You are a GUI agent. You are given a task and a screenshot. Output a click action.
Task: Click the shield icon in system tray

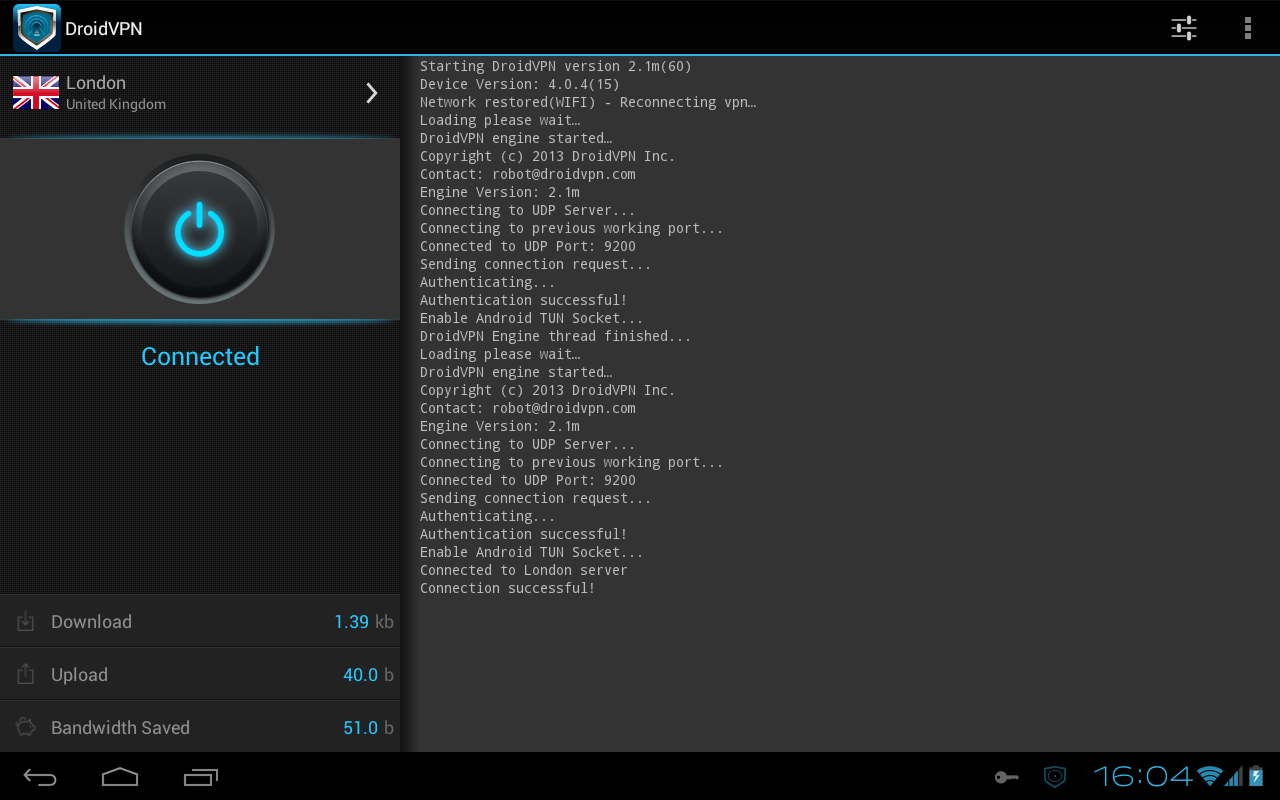pyautogui.click(x=1054, y=777)
